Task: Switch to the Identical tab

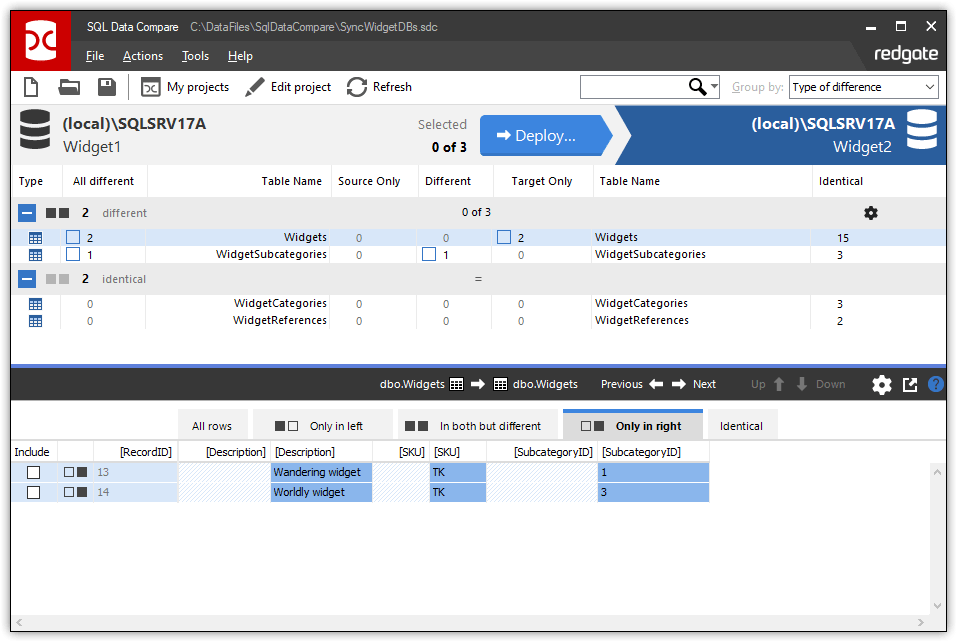Action: point(742,426)
